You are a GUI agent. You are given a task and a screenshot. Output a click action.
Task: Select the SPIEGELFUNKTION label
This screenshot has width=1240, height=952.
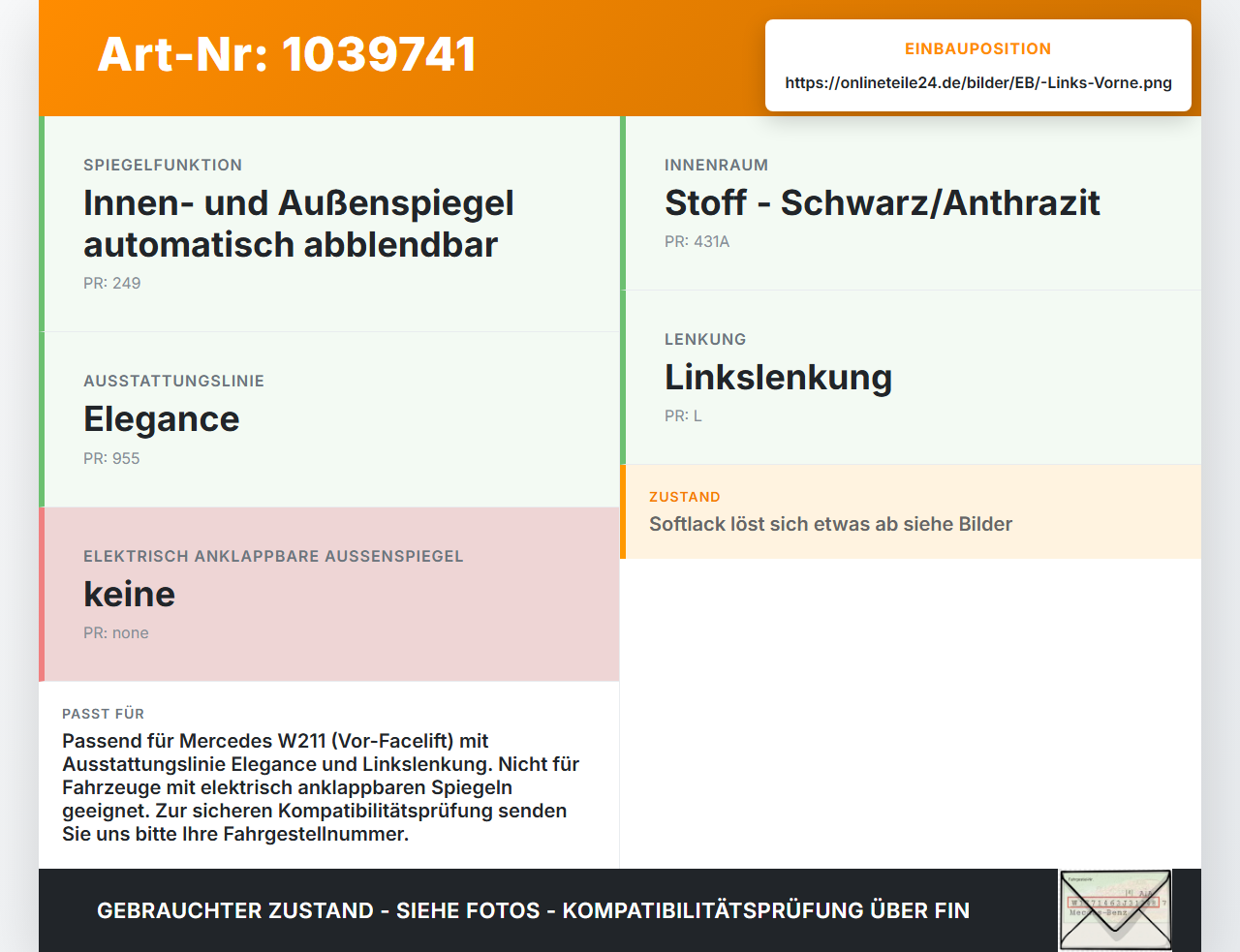tap(163, 165)
